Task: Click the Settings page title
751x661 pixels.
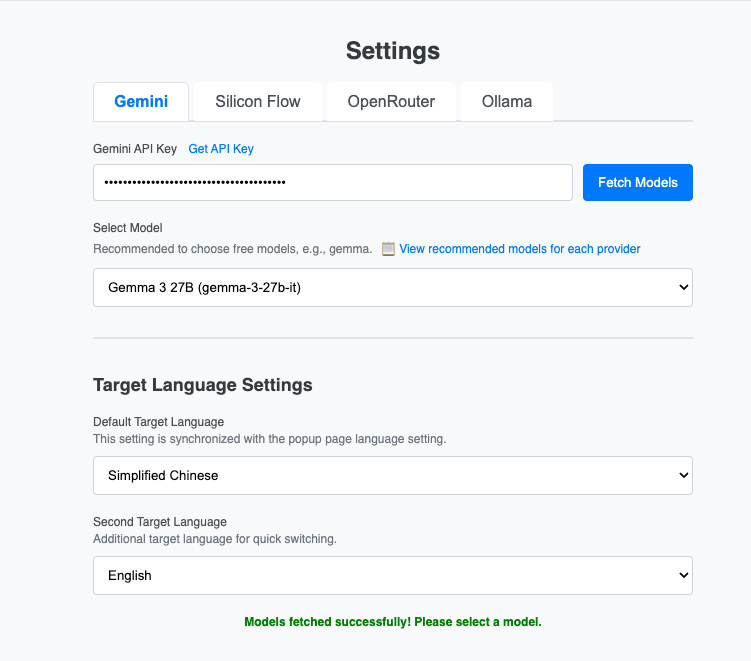Action: pyautogui.click(x=393, y=51)
